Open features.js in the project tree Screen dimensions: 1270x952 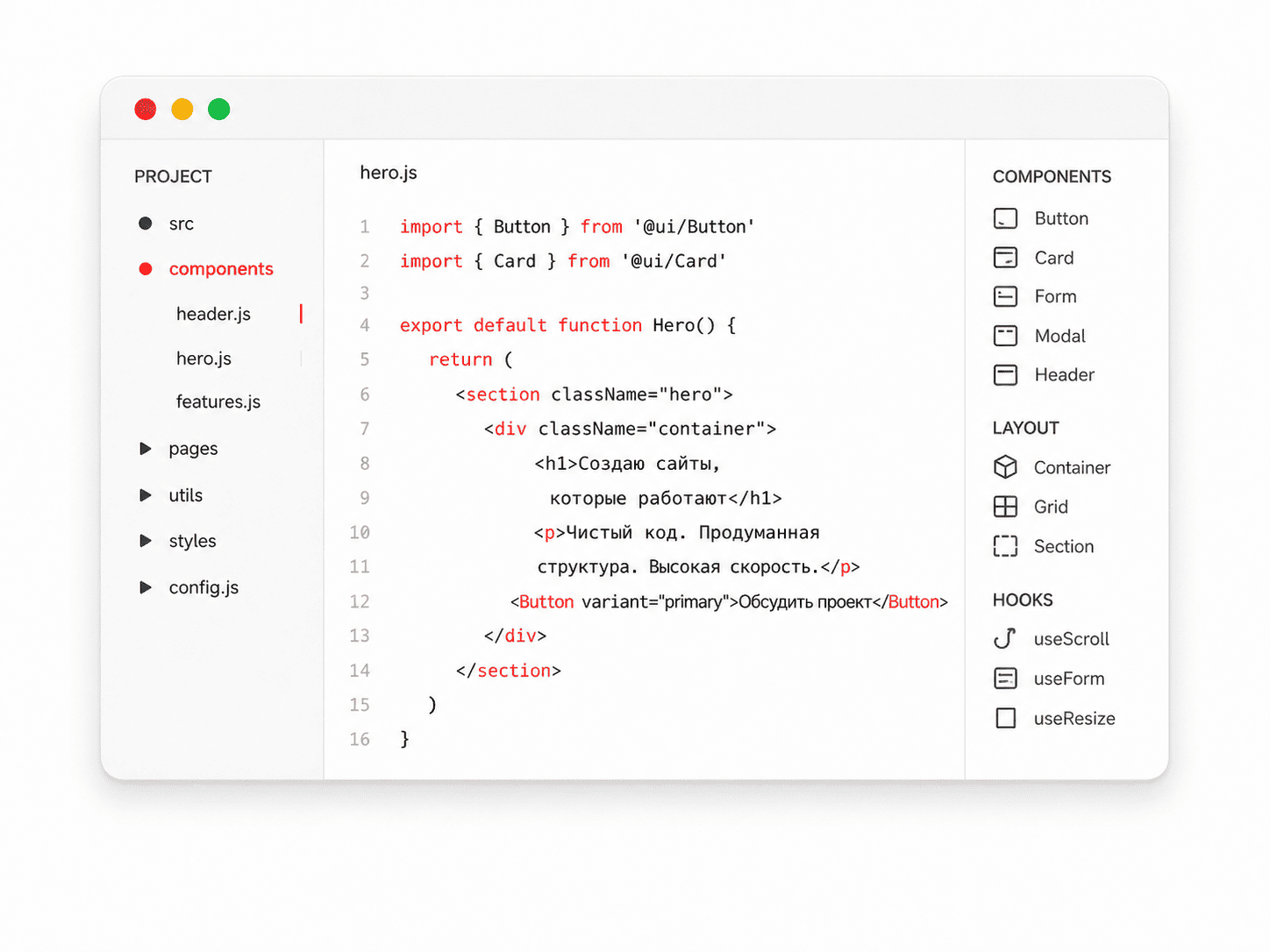[218, 401]
